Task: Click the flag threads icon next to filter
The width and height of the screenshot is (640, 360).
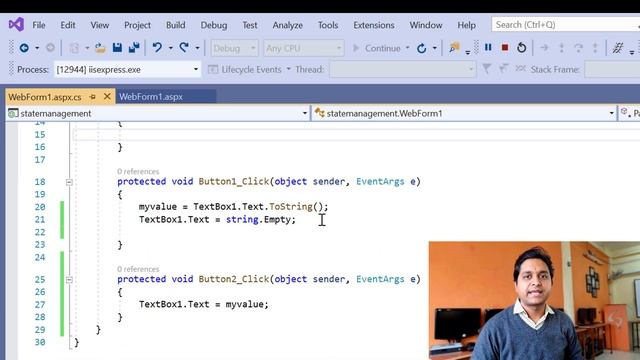Action: tap(504, 69)
